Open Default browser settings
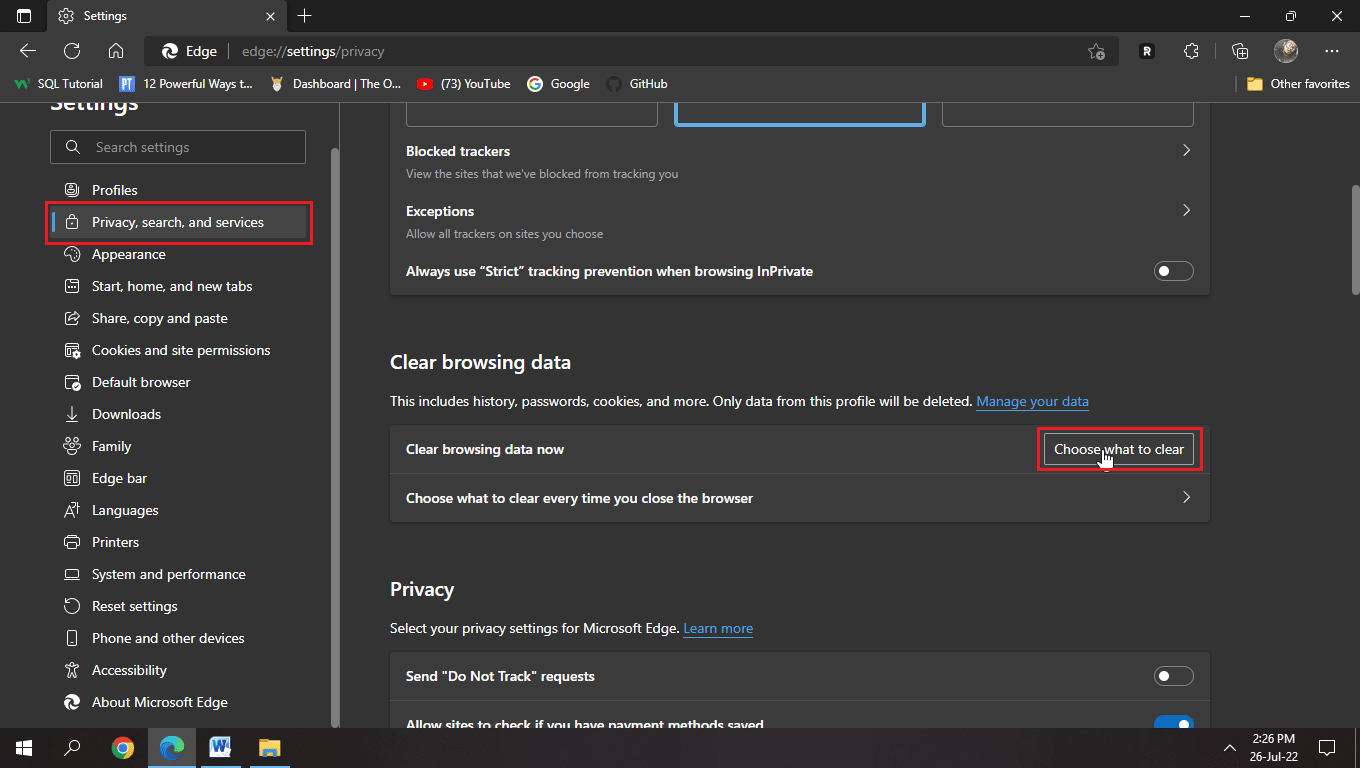This screenshot has width=1360, height=768. pyautogui.click(x=178, y=382)
